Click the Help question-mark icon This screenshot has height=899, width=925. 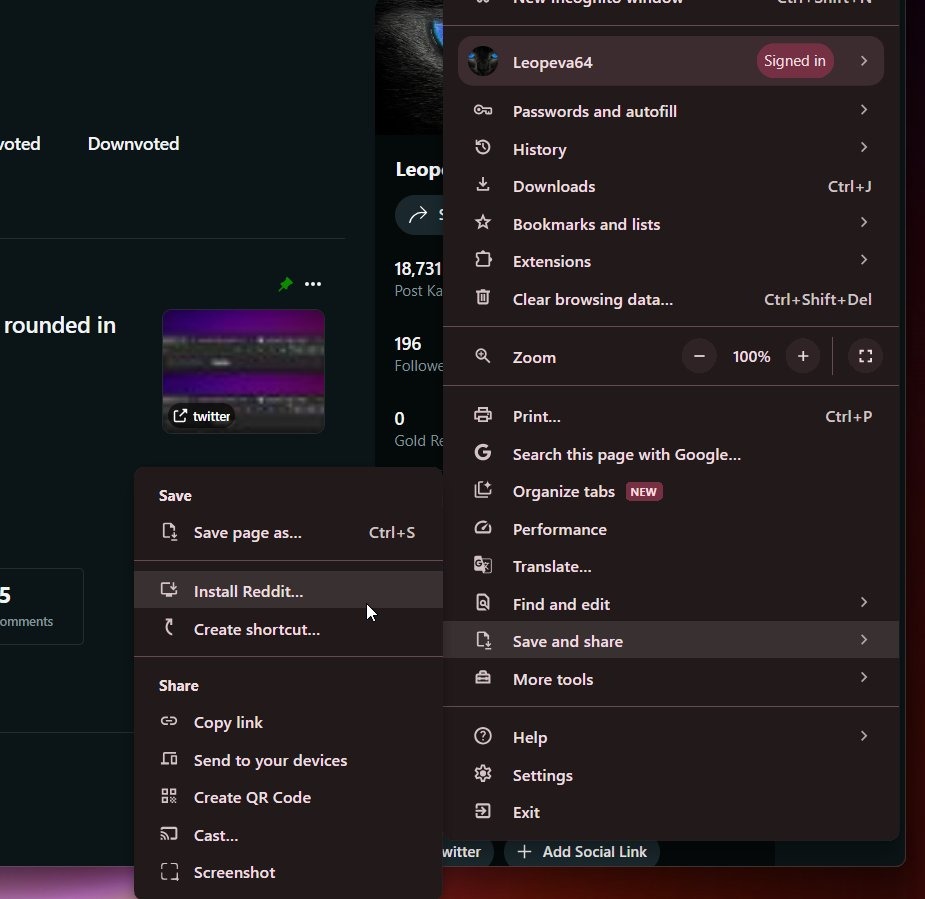[x=483, y=736]
